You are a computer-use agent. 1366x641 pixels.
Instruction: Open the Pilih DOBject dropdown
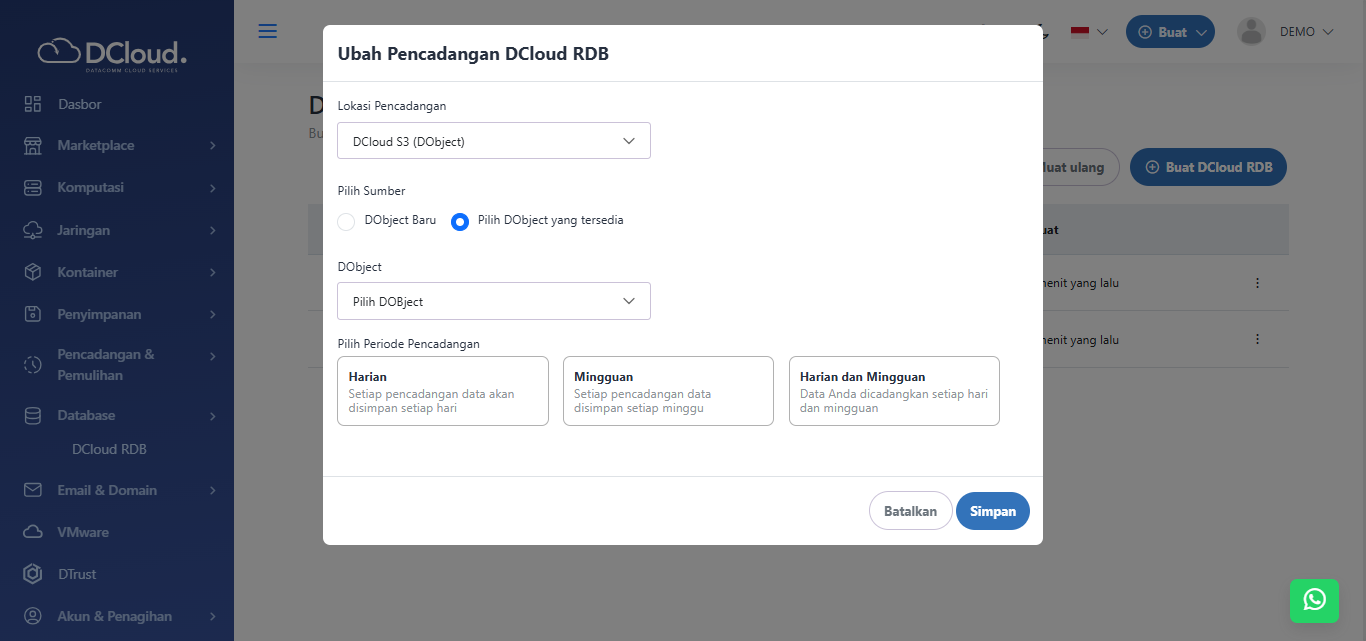[x=494, y=301]
